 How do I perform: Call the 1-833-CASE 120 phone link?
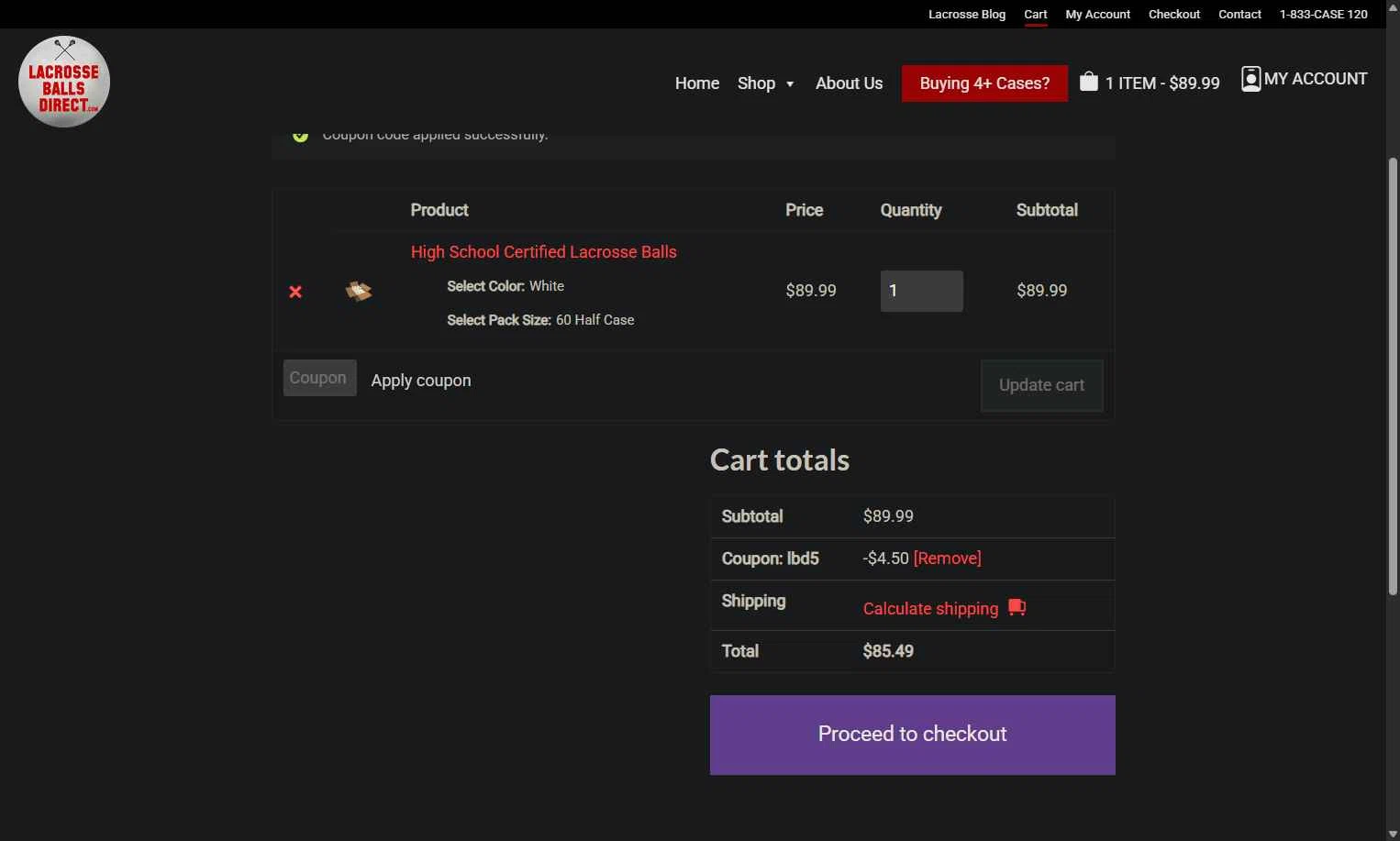click(x=1323, y=14)
